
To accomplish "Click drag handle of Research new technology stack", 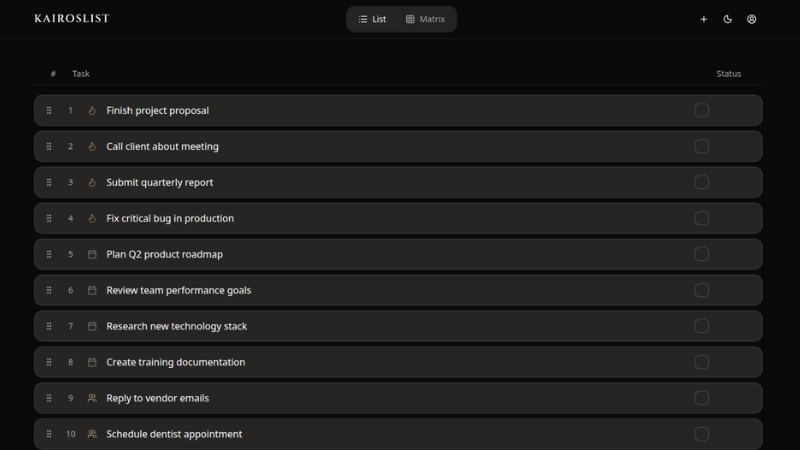I will tap(49, 326).
